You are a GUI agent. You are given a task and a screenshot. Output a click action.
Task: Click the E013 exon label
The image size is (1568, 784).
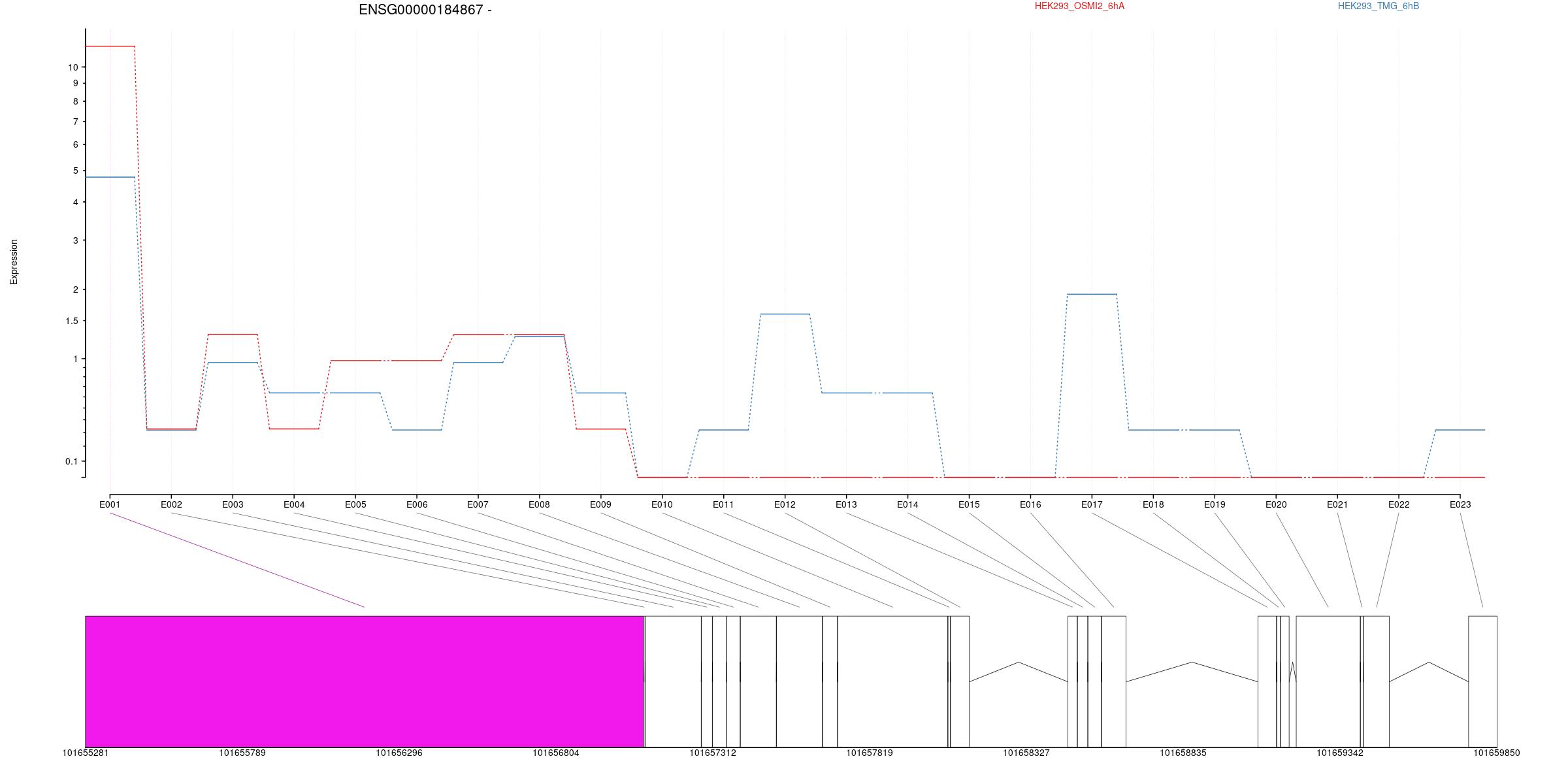[846, 504]
